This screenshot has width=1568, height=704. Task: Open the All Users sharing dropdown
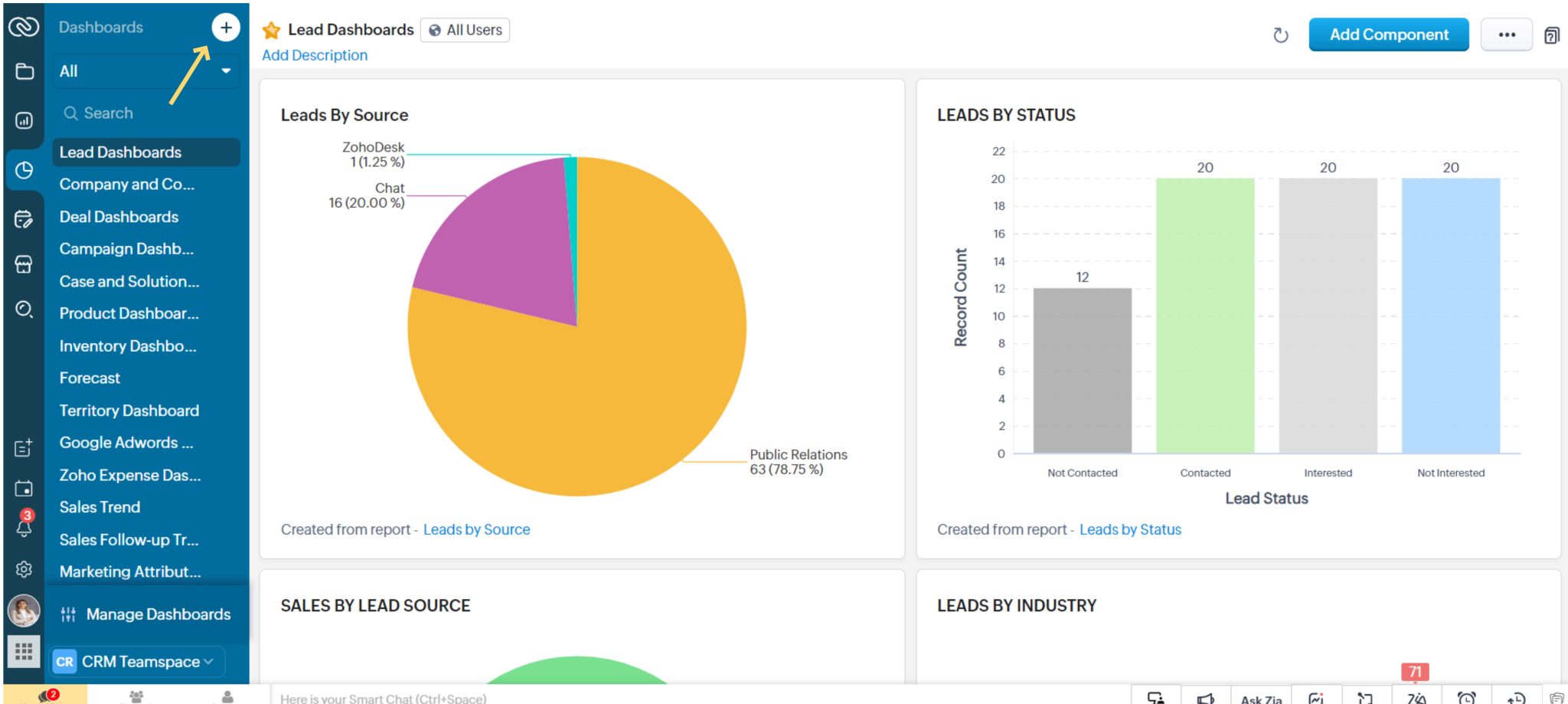coord(465,30)
